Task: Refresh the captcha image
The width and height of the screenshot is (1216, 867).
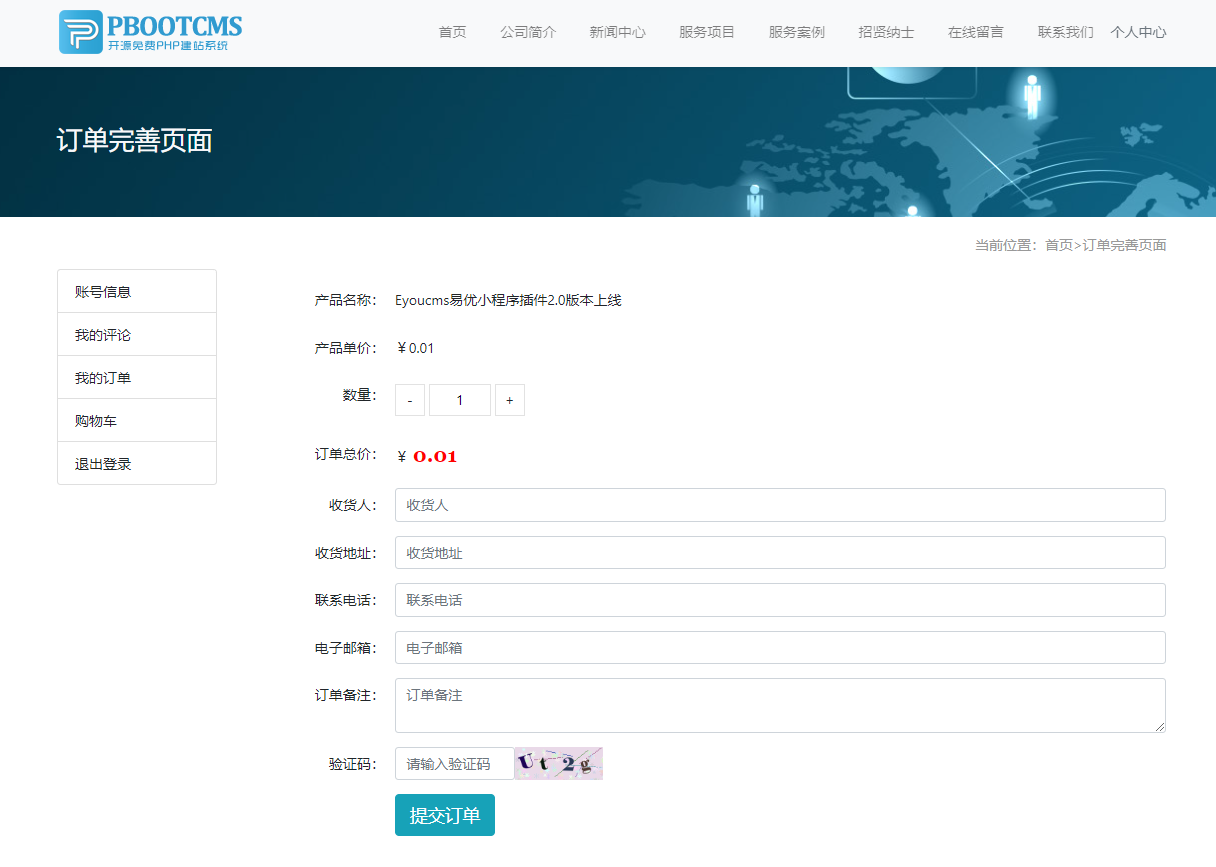Action: click(x=559, y=763)
